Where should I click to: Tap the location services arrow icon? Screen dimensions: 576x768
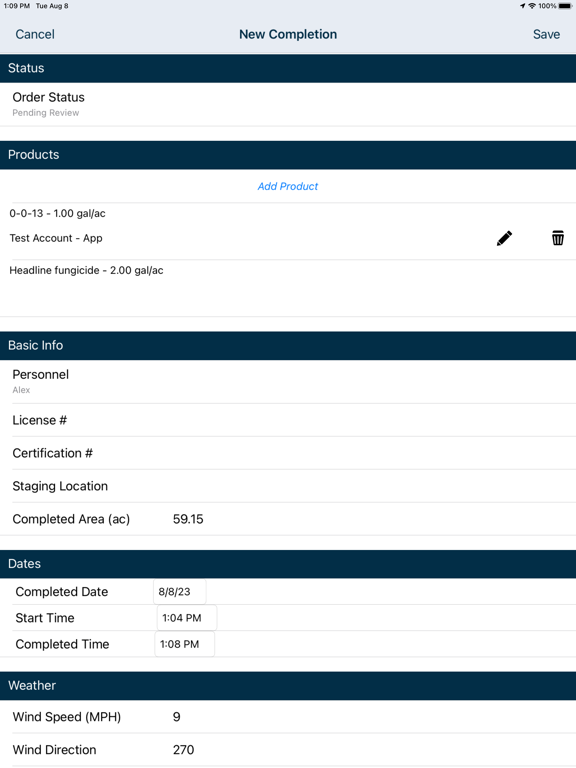pyautogui.click(x=523, y=6)
